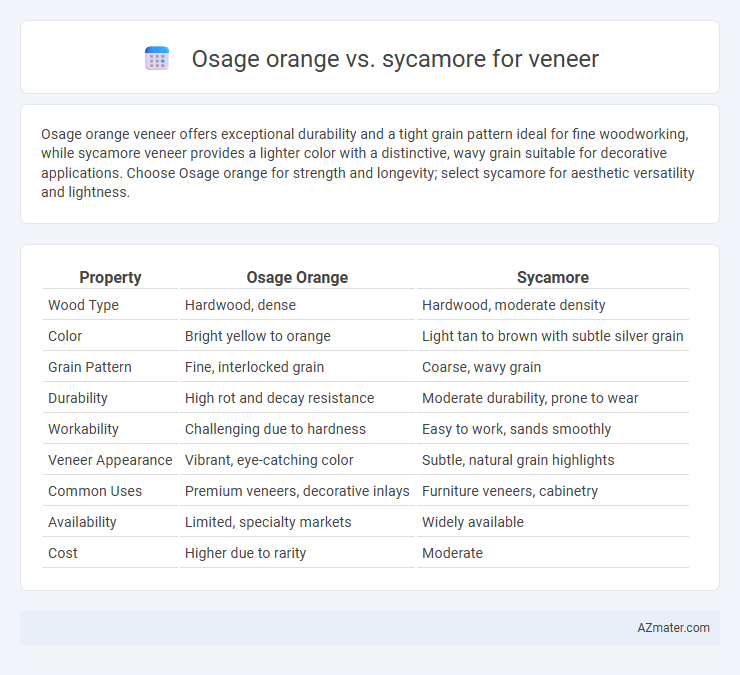Click the 'Coarse, wavy grain' cell
This screenshot has height=675, width=740.
(x=481, y=367)
